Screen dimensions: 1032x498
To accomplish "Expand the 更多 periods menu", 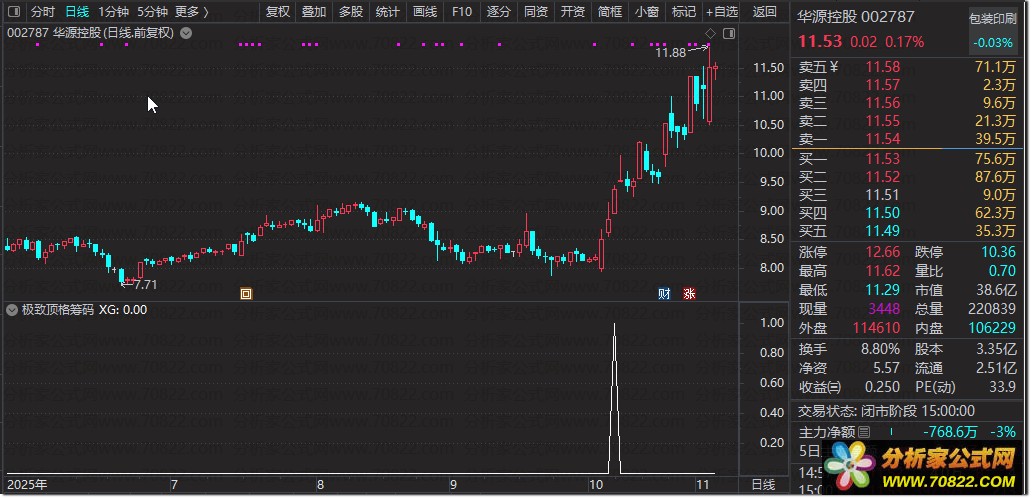I will click(192, 12).
